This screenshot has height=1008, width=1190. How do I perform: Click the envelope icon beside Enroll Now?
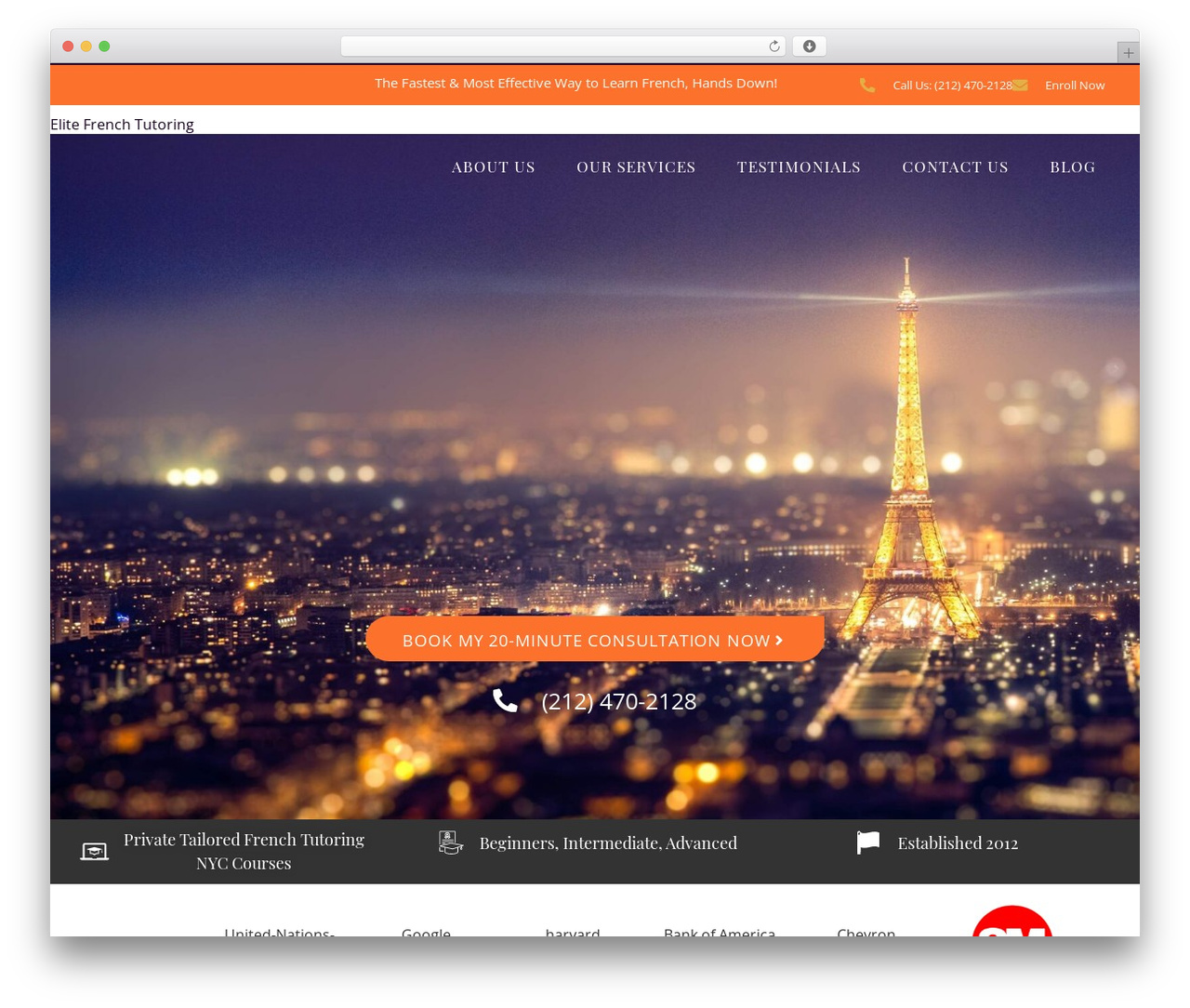click(1020, 85)
